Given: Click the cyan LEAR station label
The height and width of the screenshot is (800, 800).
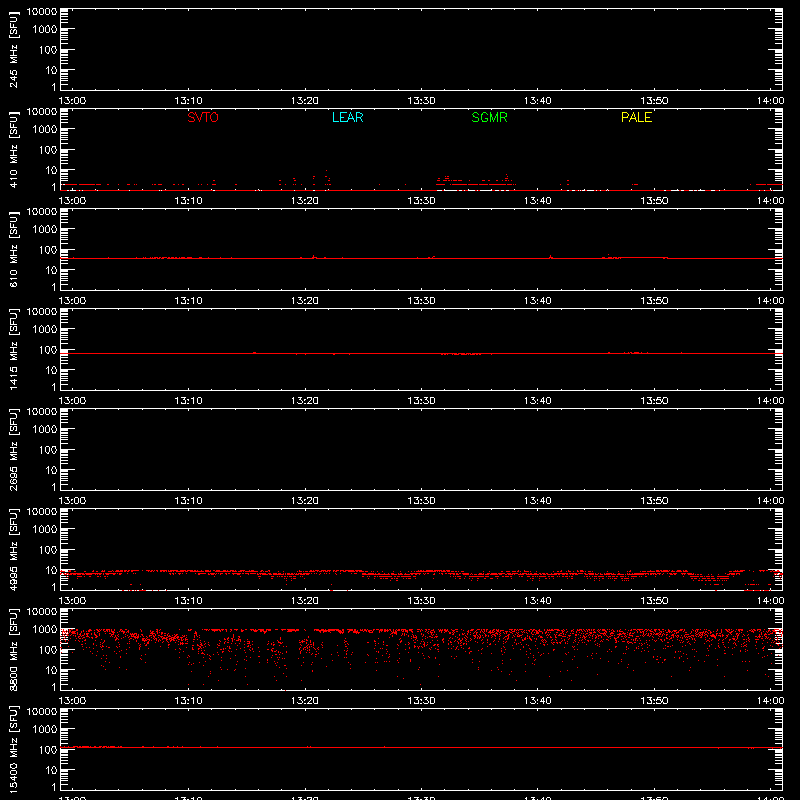Looking at the screenshot, I should pos(347,117).
